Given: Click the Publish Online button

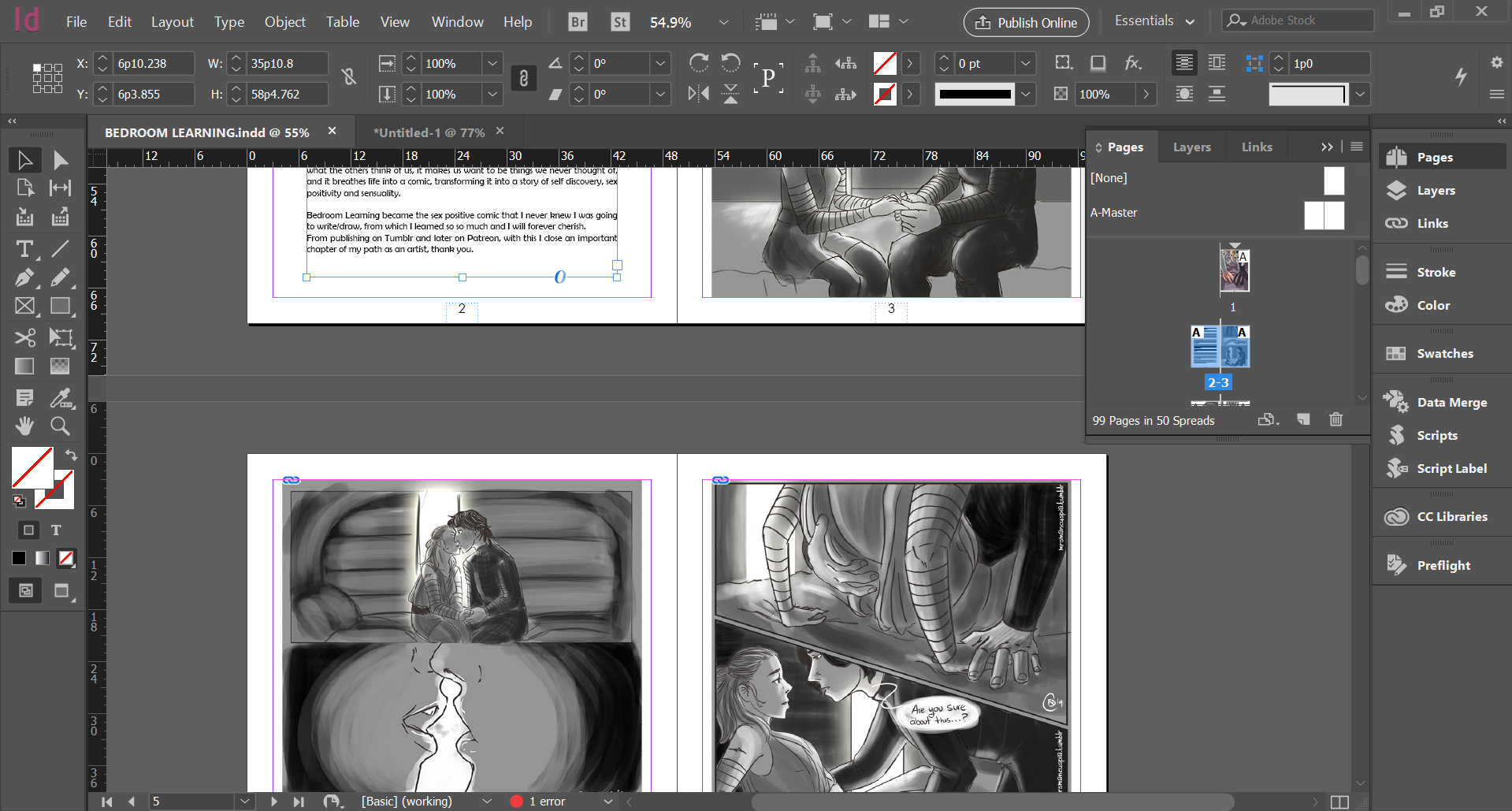Looking at the screenshot, I should [1026, 22].
